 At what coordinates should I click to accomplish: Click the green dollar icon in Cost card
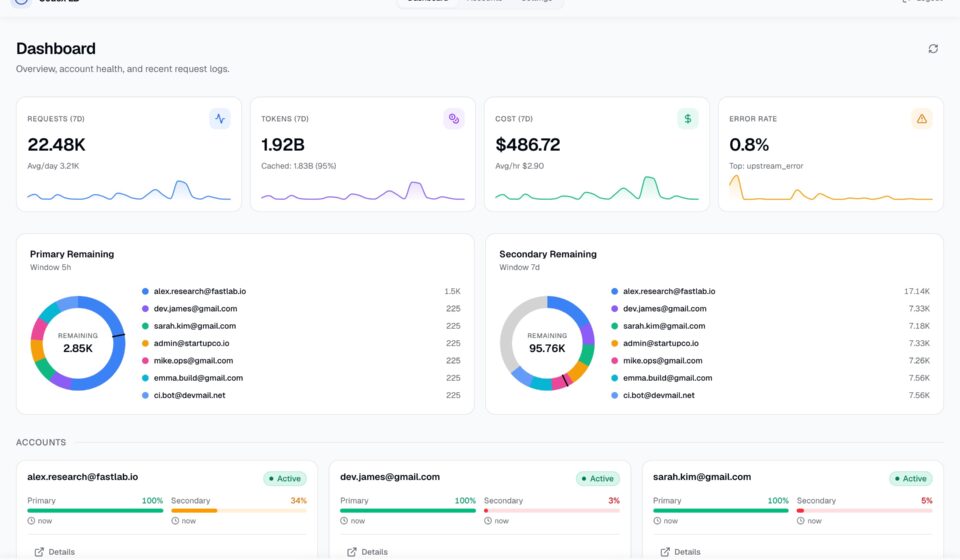[x=688, y=119]
